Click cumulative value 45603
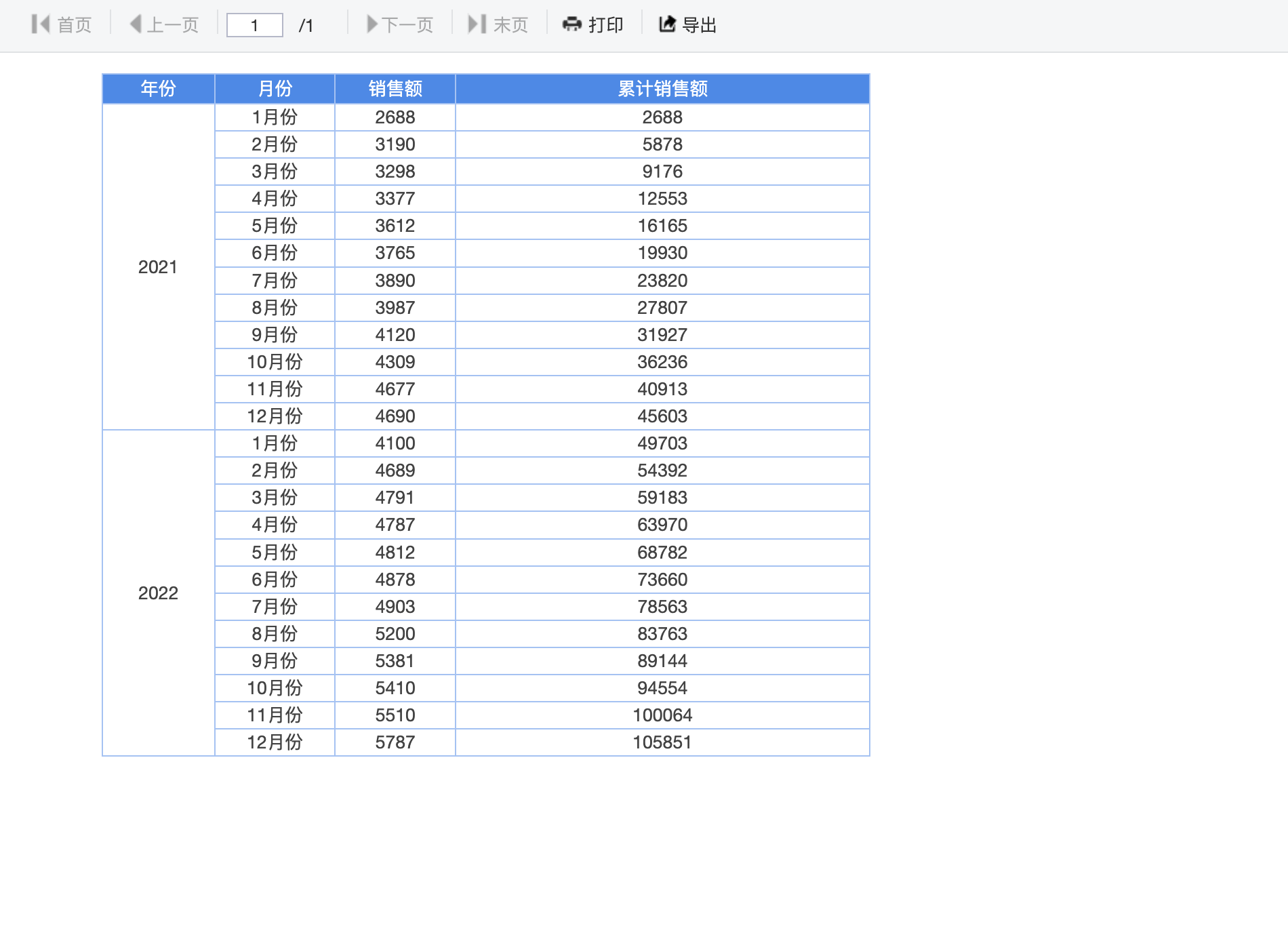This screenshot has height=941, width=1288. (x=662, y=416)
